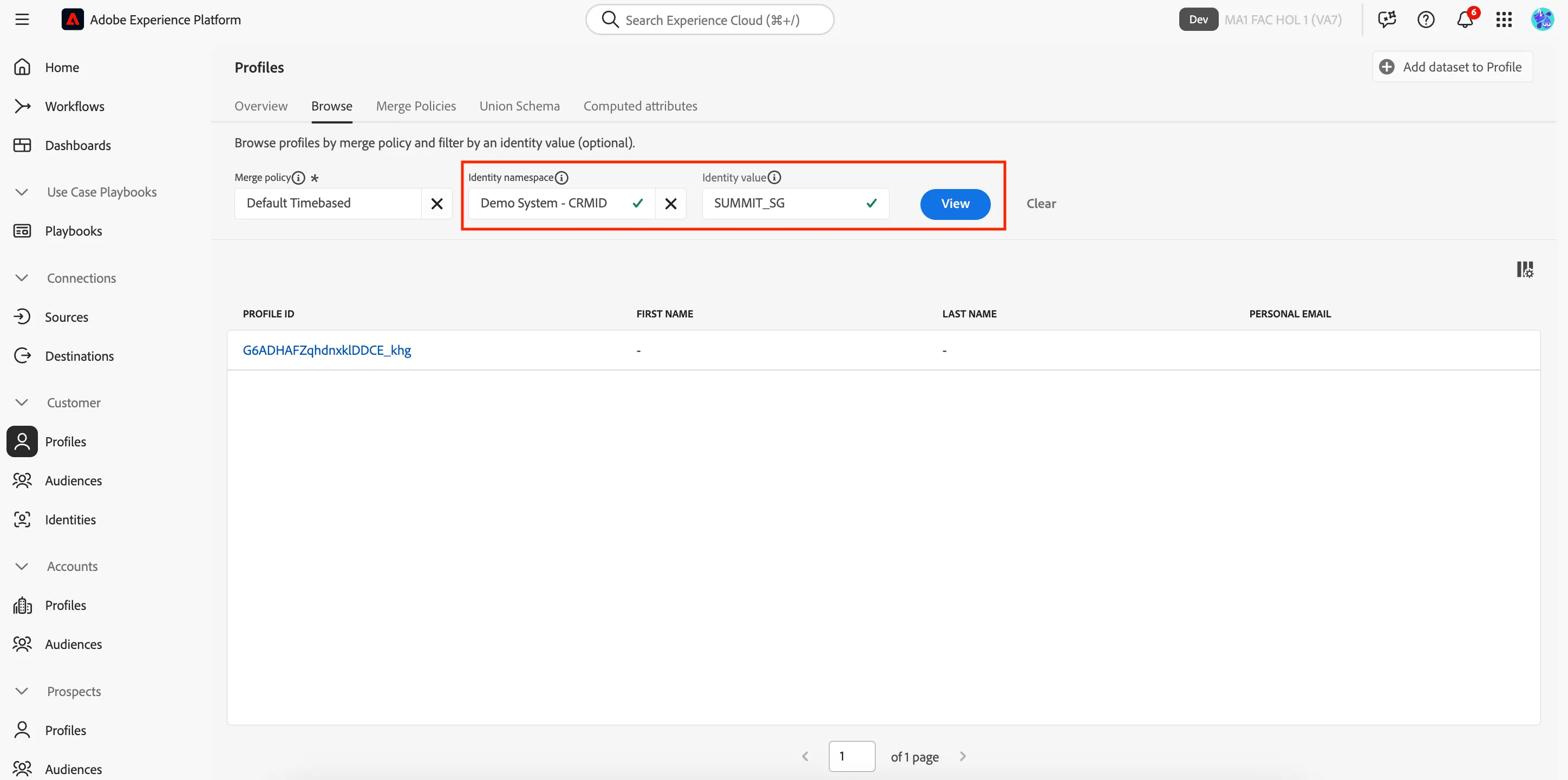
Task: Switch to the Union Schema tab
Action: pos(519,106)
